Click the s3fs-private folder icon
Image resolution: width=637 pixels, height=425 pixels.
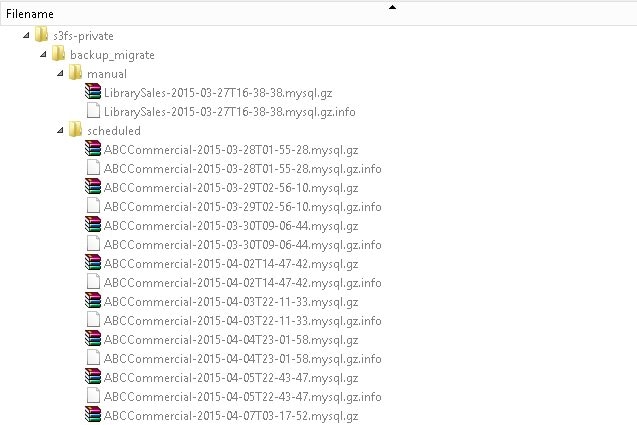pos(41,35)
